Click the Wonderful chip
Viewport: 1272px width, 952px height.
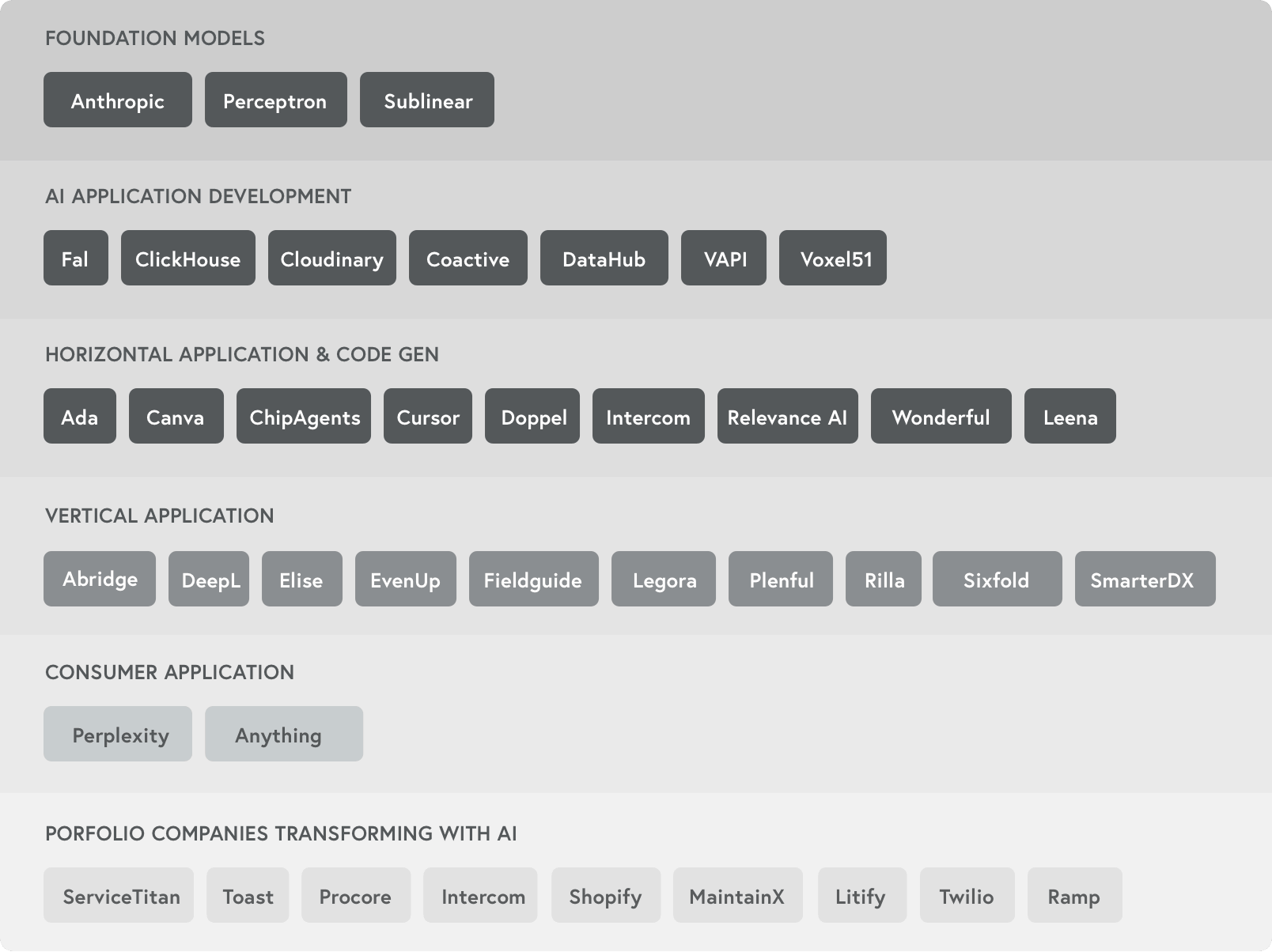click(941, 416)
